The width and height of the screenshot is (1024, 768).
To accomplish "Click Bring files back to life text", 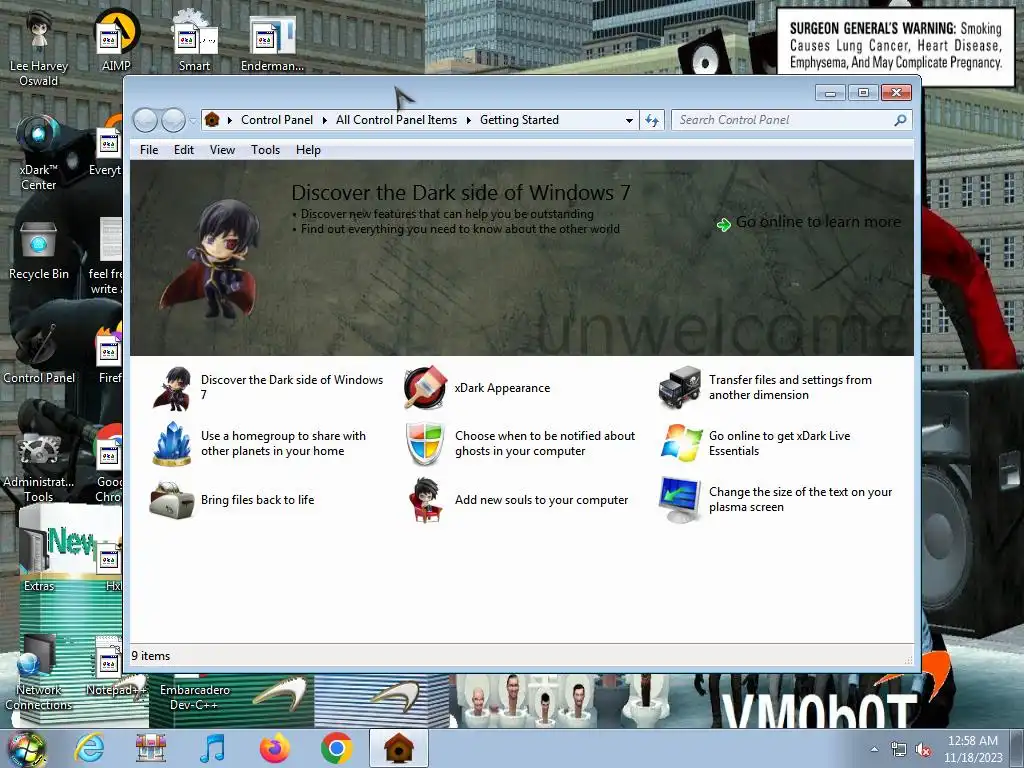I will [257, 500].
